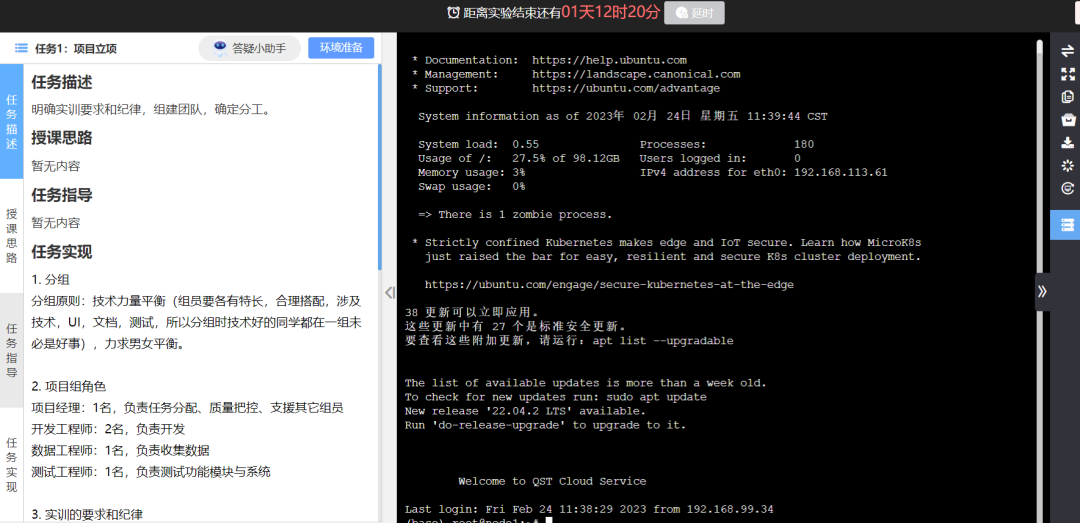Screen dimensions: 1080x523
Task: Click the '1. 分组' list item
Action: 50,280
